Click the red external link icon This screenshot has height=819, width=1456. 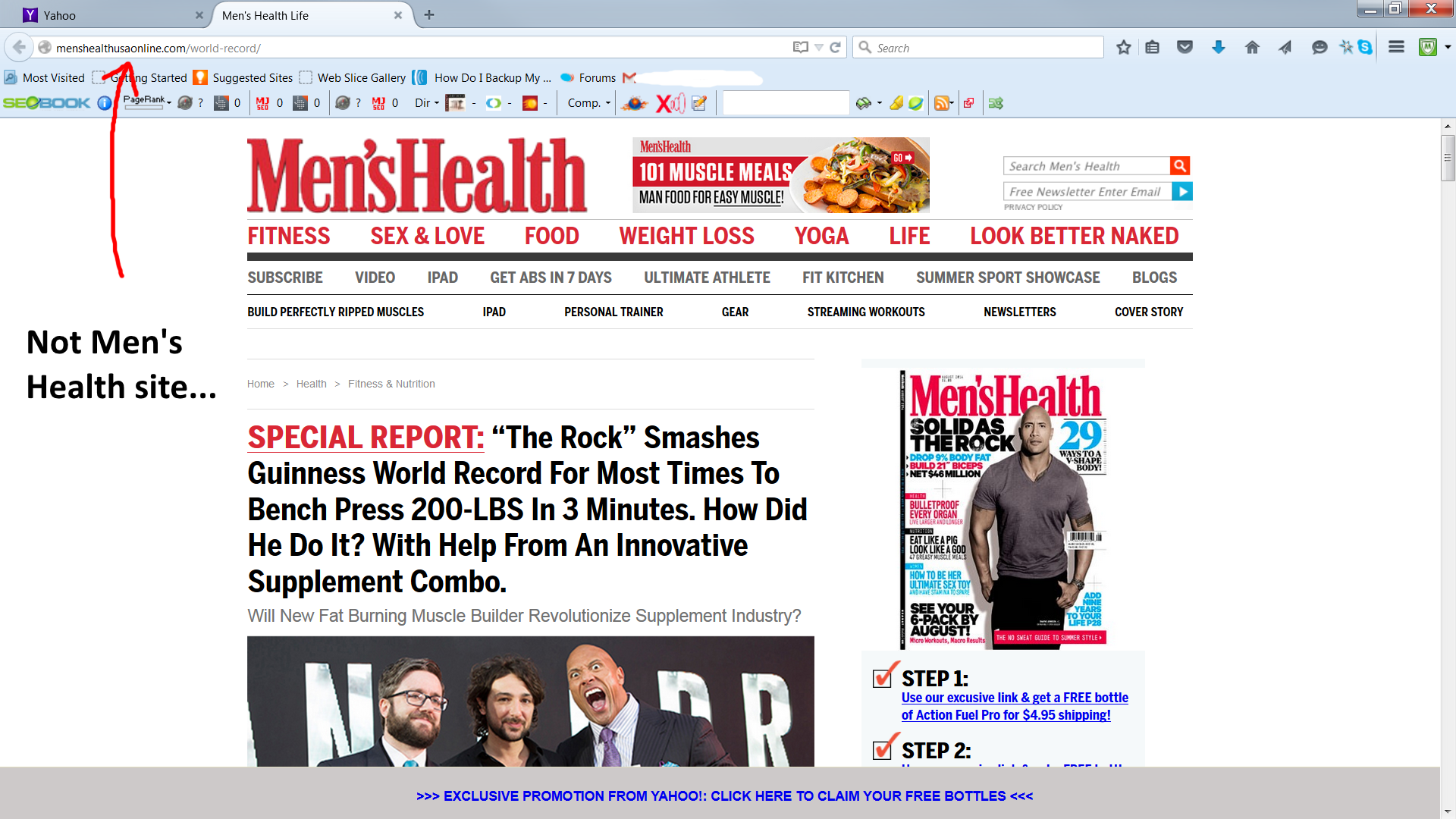(x=968, y=102)
